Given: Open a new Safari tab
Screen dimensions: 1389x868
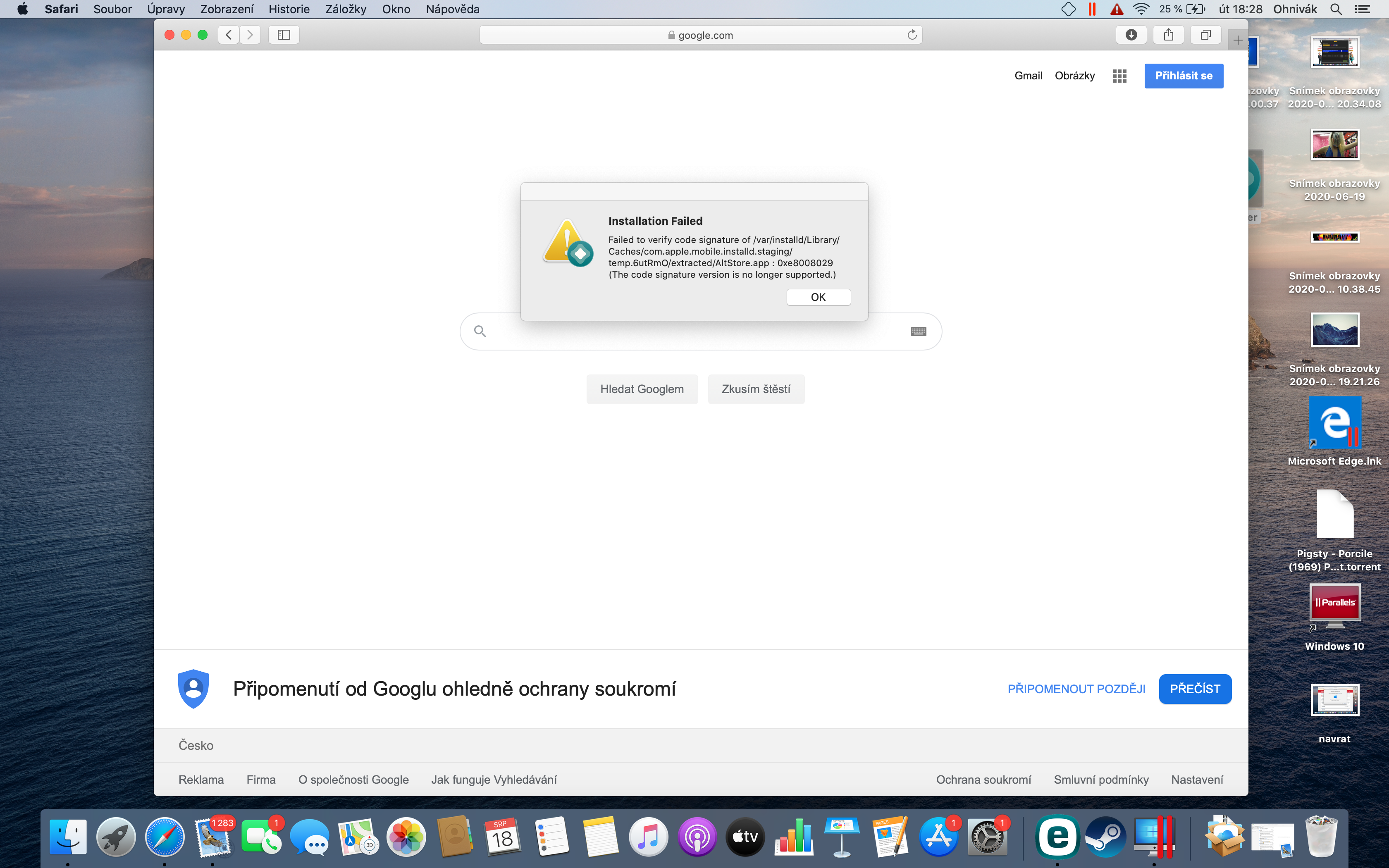Looking at the screenshot, I should pyautogui.click(x=1237, y=40).
